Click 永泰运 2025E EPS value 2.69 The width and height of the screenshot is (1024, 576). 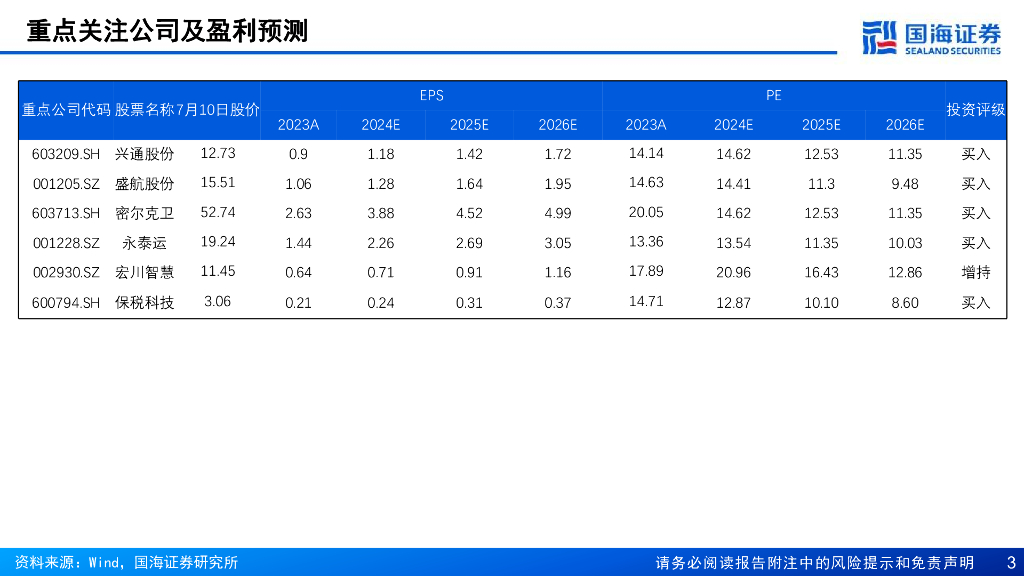pos(469,244)
